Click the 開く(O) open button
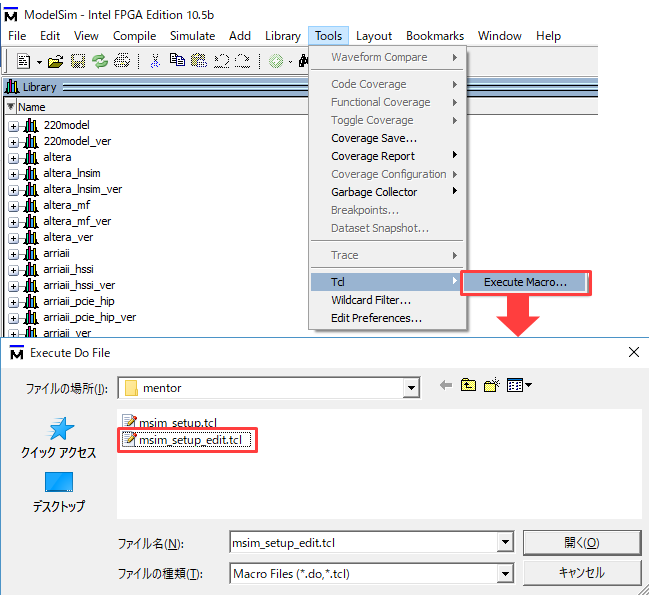 582,543
